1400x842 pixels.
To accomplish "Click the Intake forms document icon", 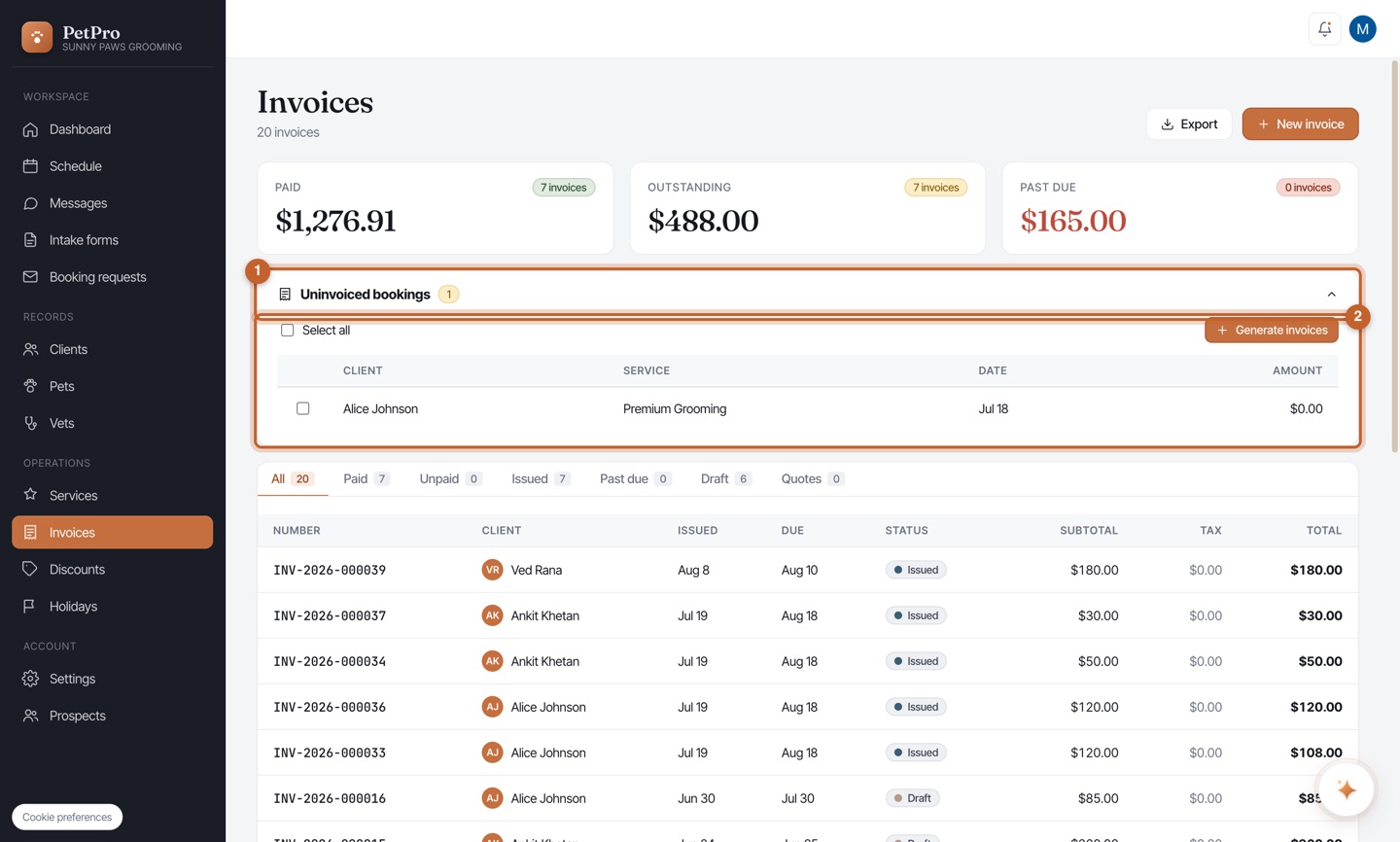I will [30, 240].
